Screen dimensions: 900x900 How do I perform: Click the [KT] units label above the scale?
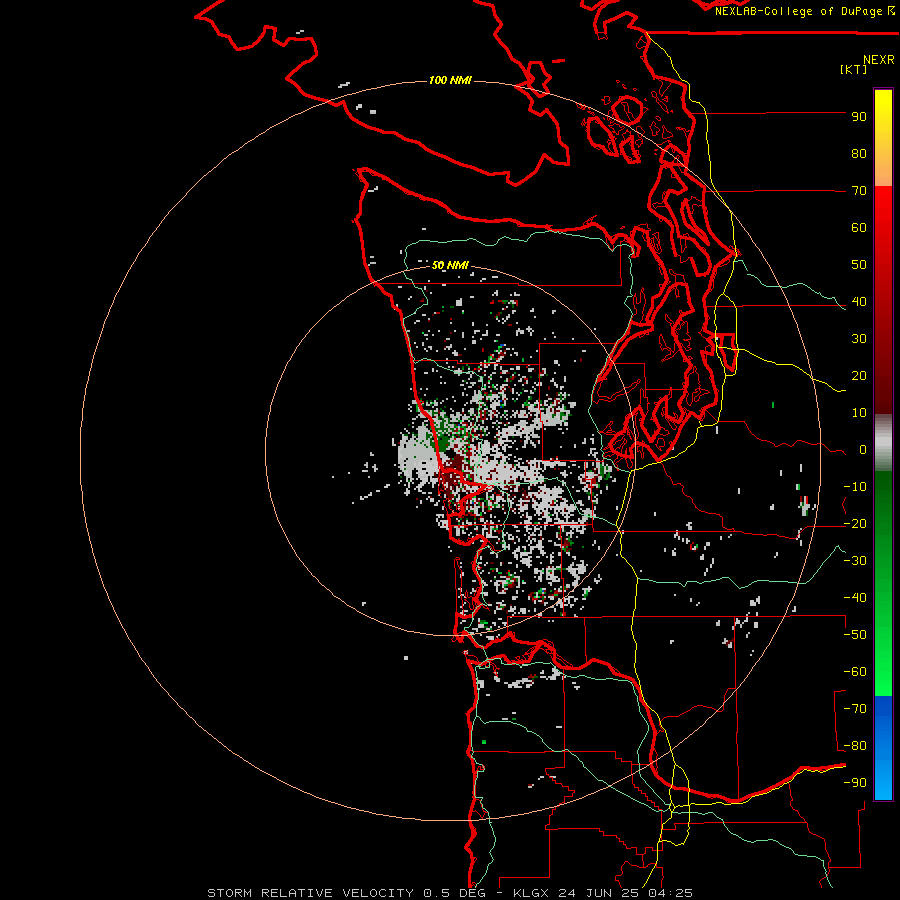coord(853,70)
